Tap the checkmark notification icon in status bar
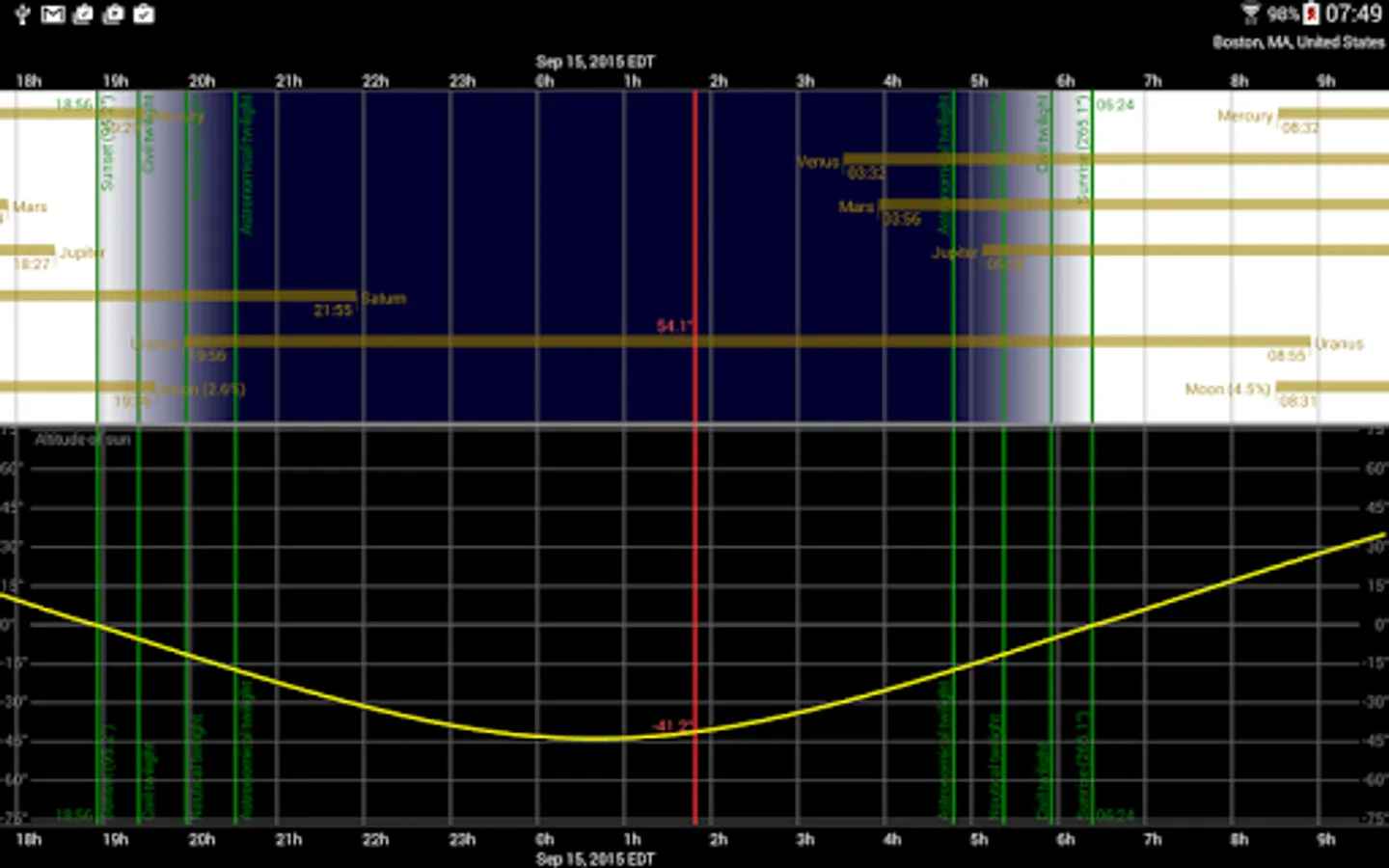This screenshot has width=1389, height=868. (x=144, y=14)
